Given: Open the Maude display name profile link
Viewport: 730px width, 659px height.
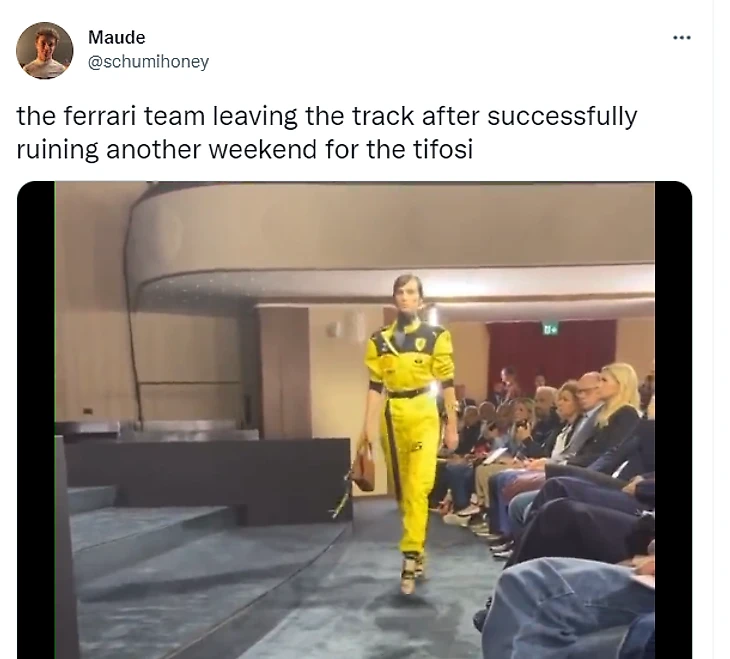Looking at the screenshot, I should 116,37.
